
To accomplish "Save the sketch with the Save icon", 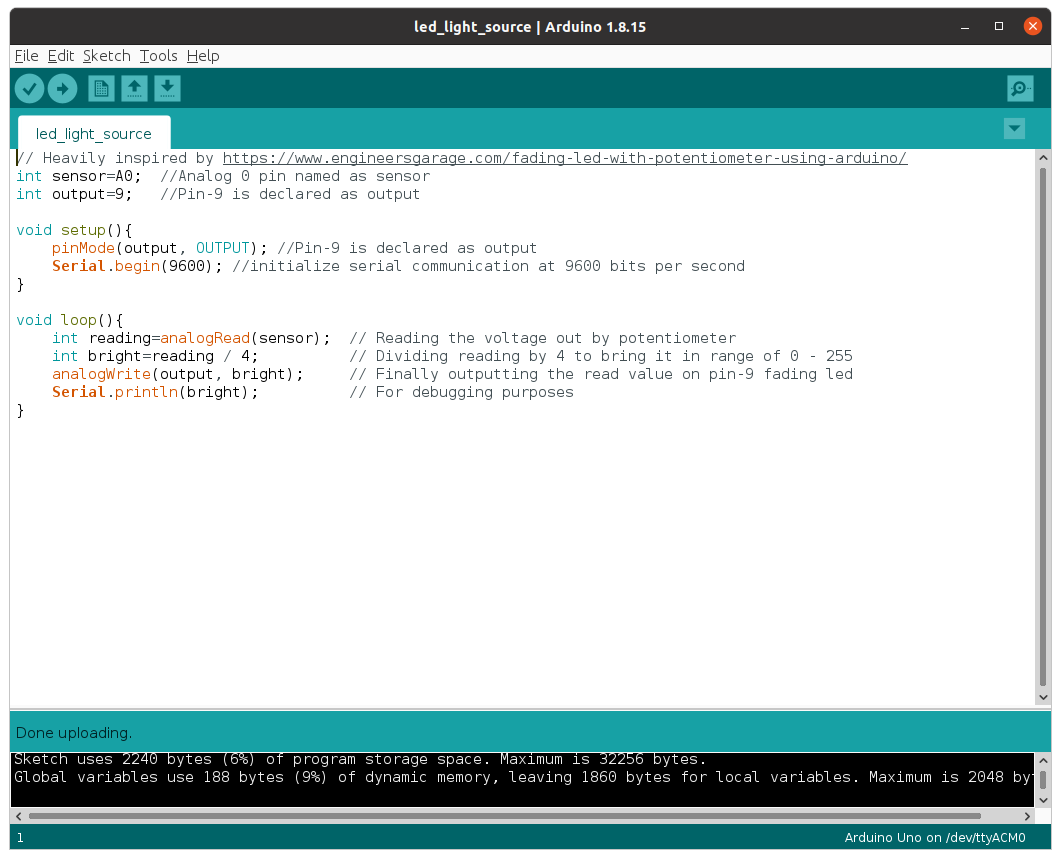I will [x=167, y=88].
